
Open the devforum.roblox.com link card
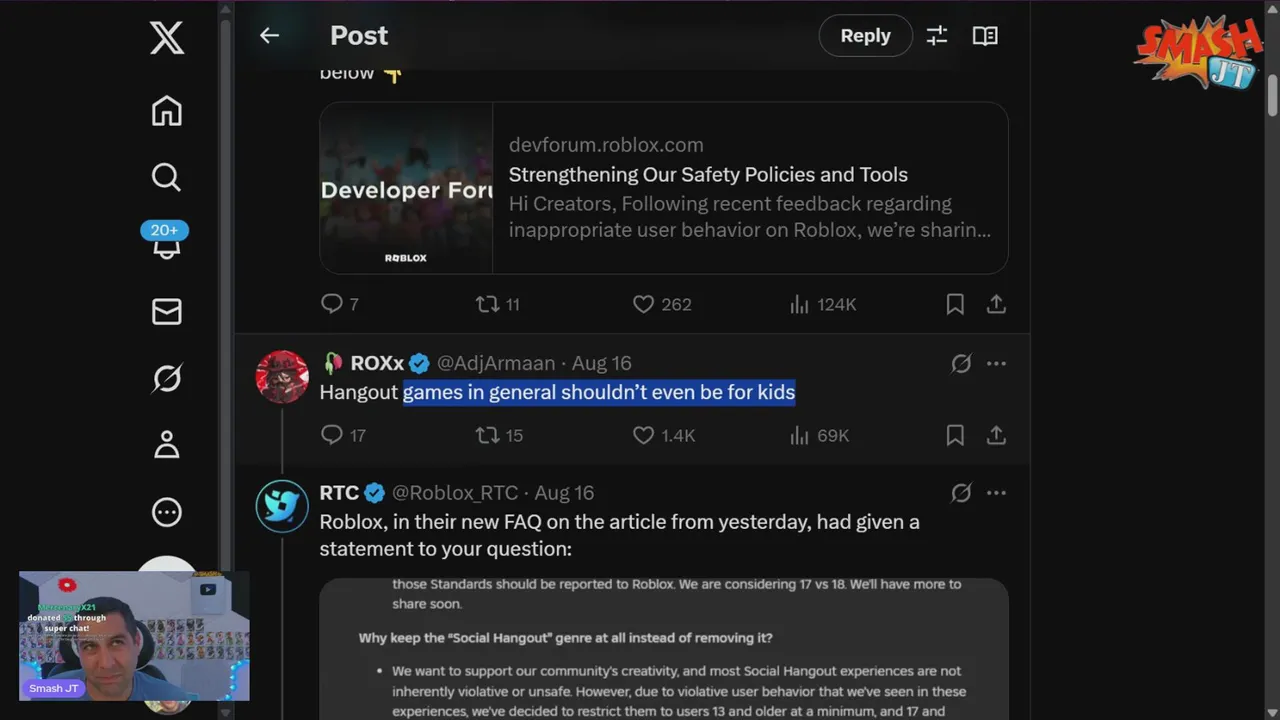(x=664, y=188)
